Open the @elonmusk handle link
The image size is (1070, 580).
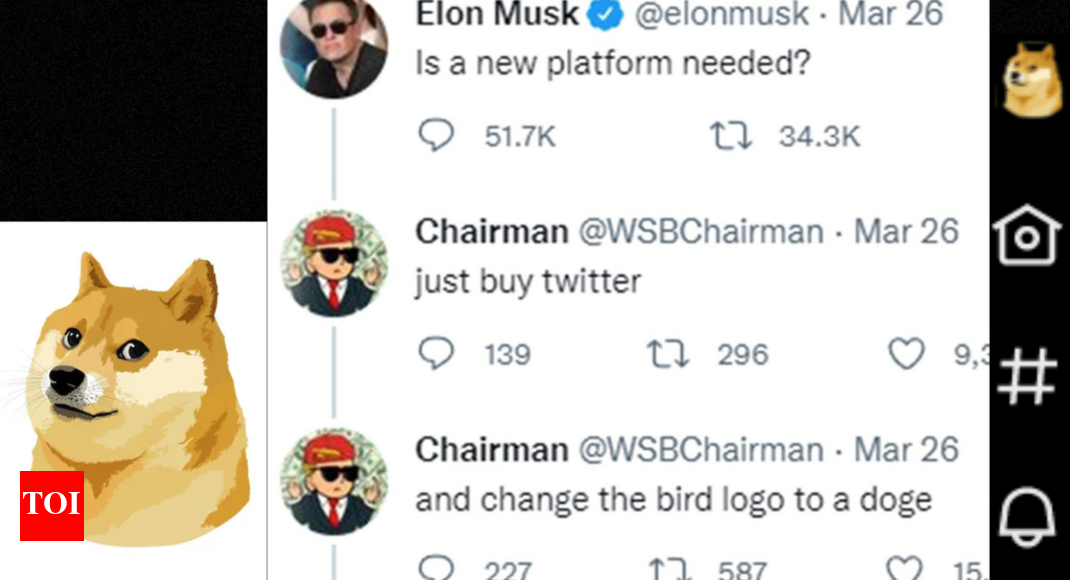[720, 14]
